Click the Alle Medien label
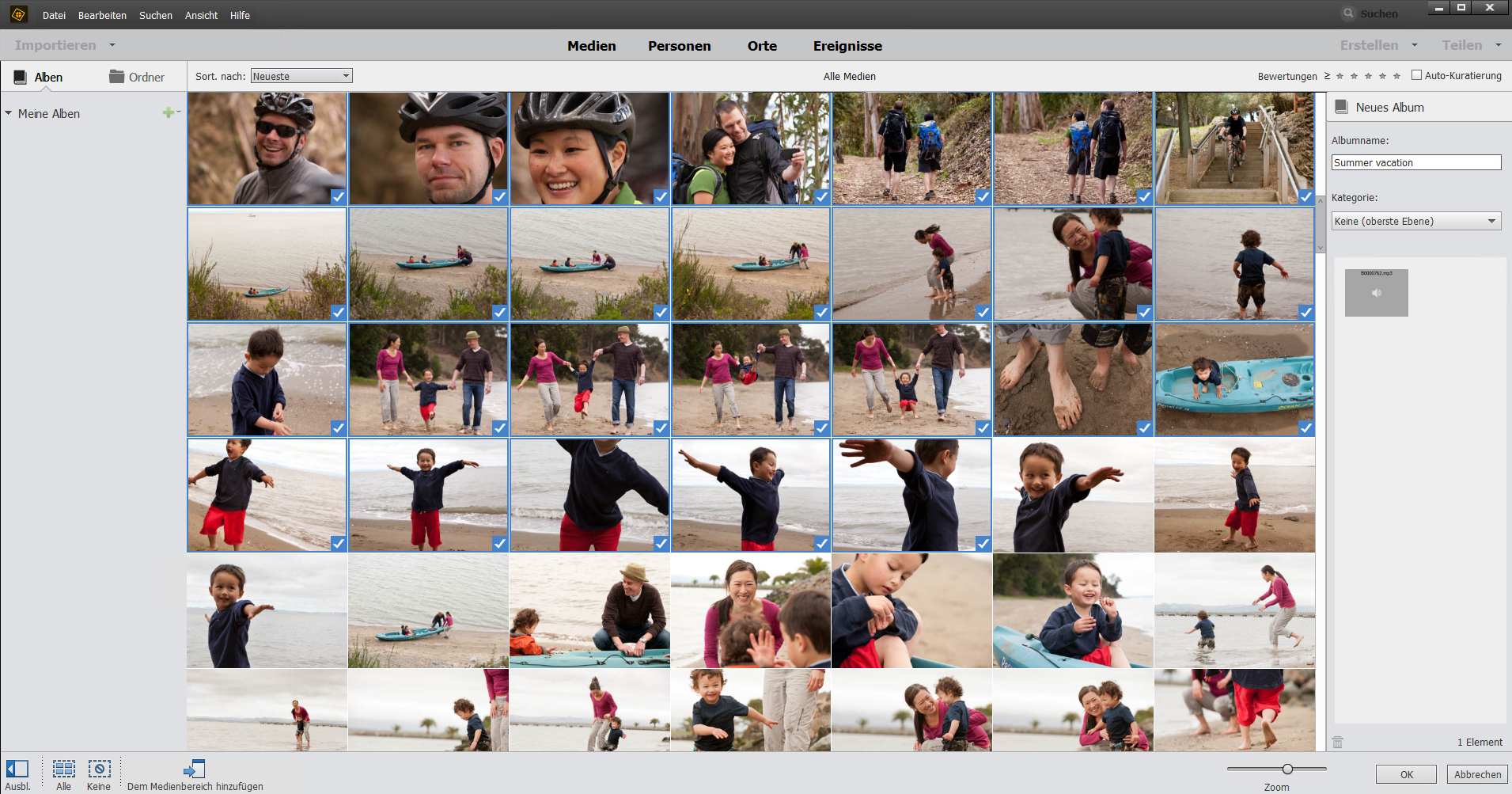This screenshot has height=794, width=1512. point(849,77)
